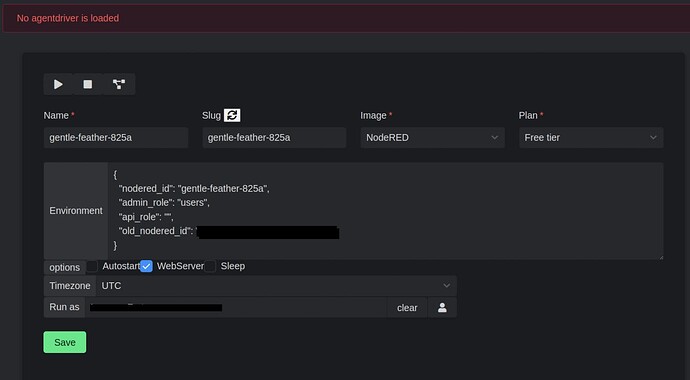Click the Run as input field
690x380 pixels.
tap(236, 307)
